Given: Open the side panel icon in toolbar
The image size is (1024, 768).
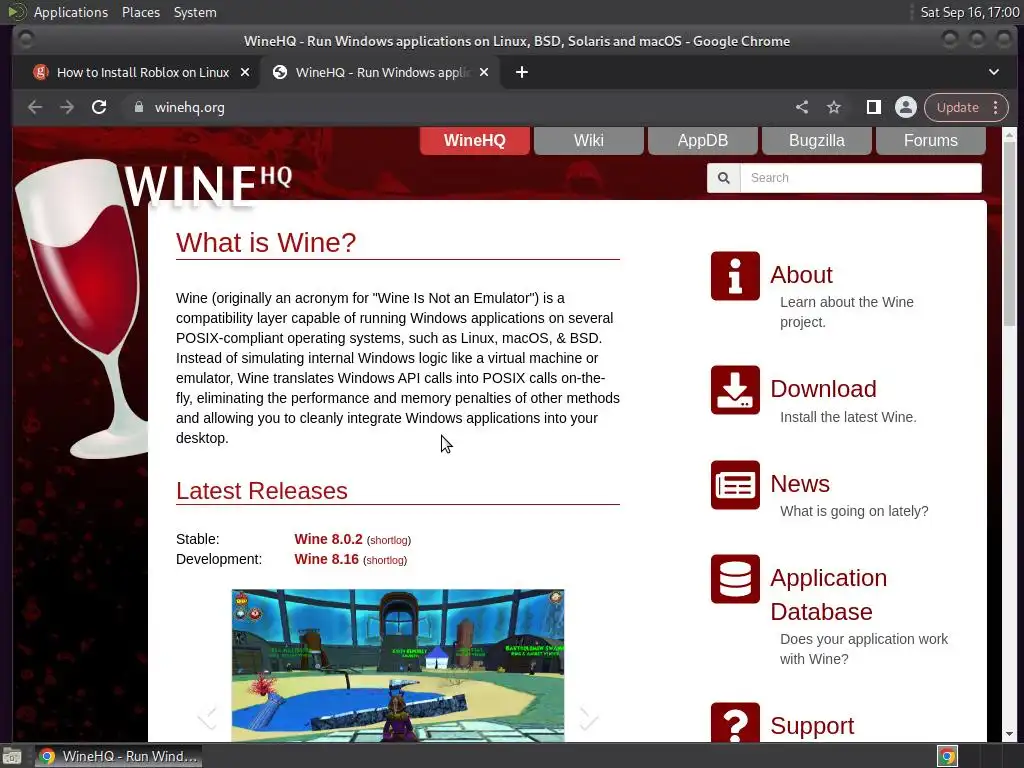Looking at the screenshot, I should pyautogui.click(x=873, y=107).
